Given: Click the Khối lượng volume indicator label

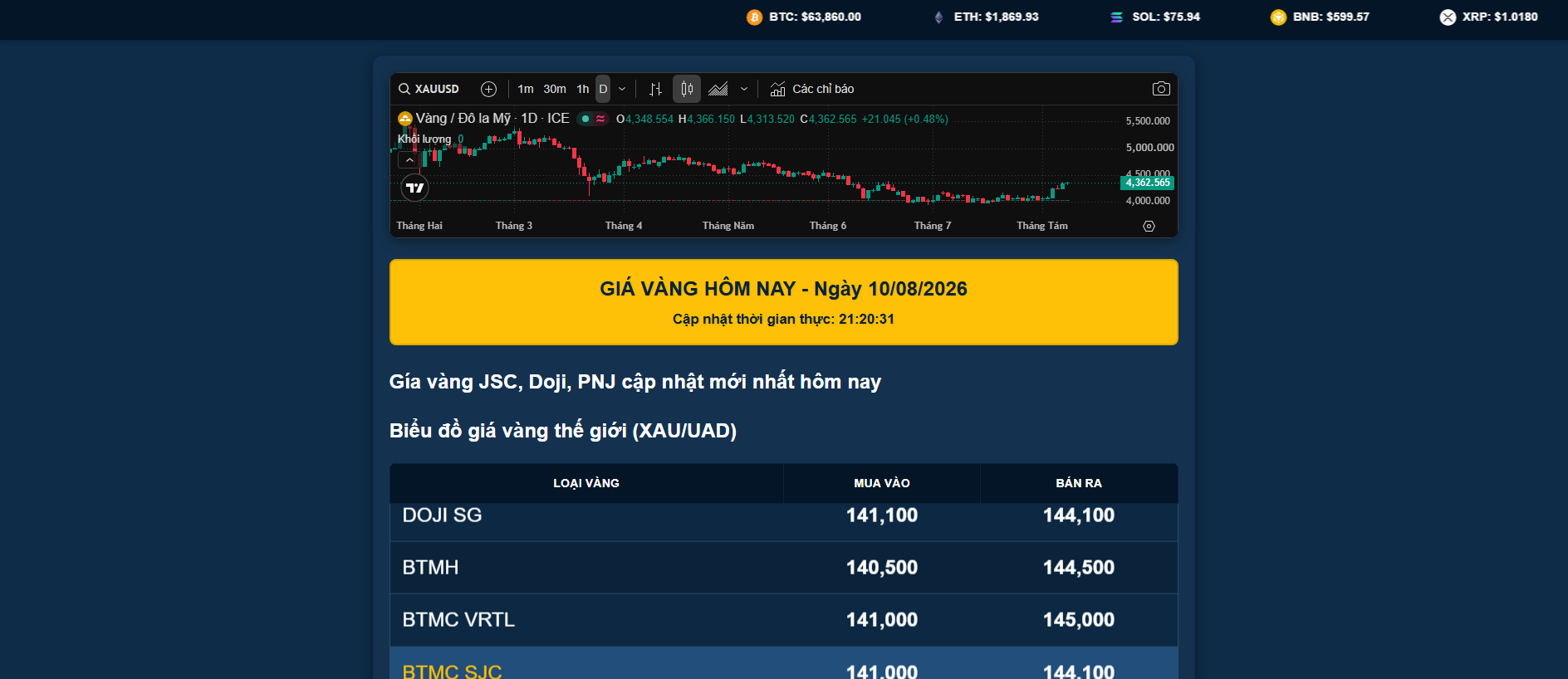Looking at the screenshot, I should click(x=424, y=139).
